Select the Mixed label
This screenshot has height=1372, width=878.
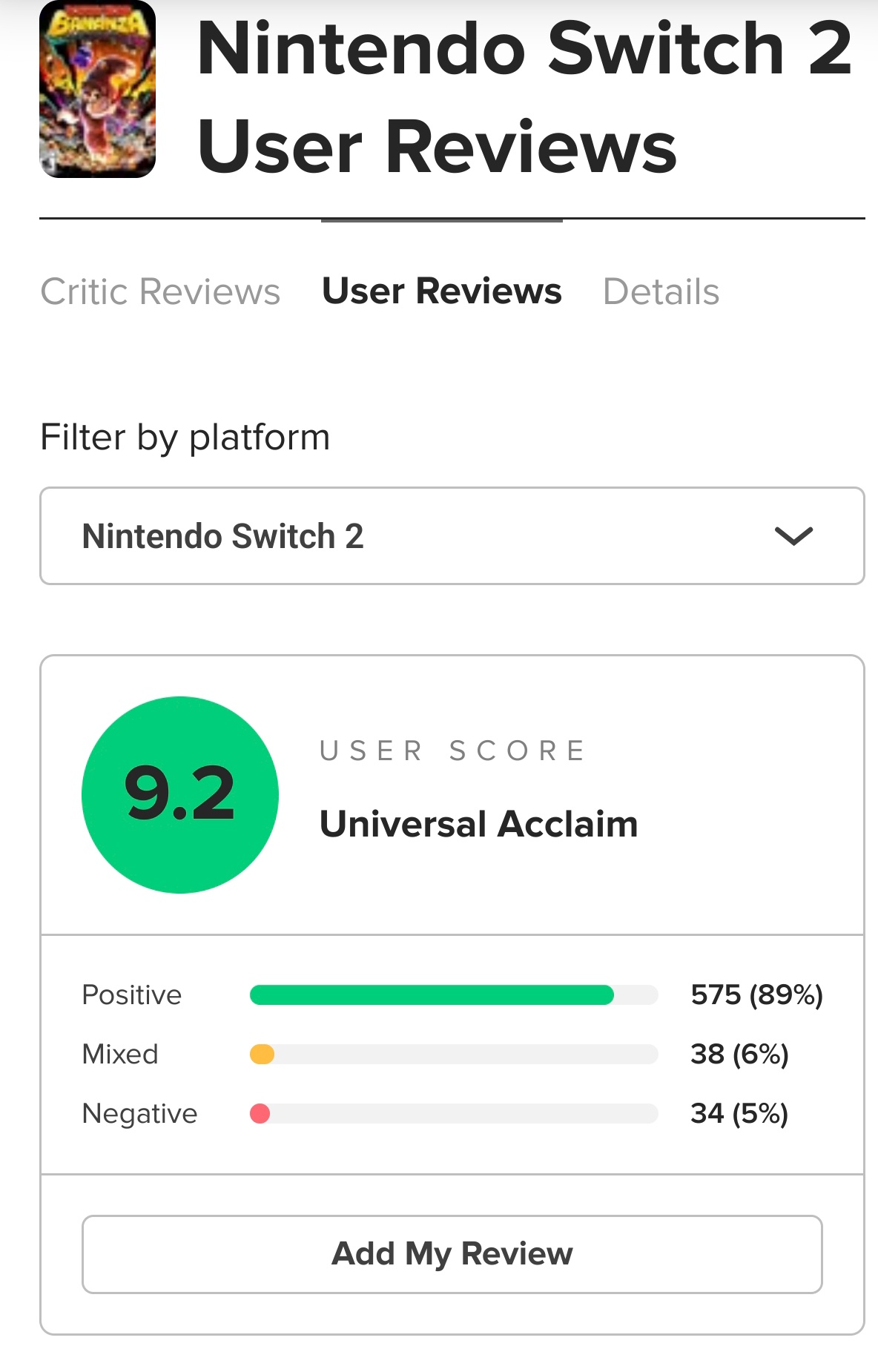click(x=120, y=1054)
